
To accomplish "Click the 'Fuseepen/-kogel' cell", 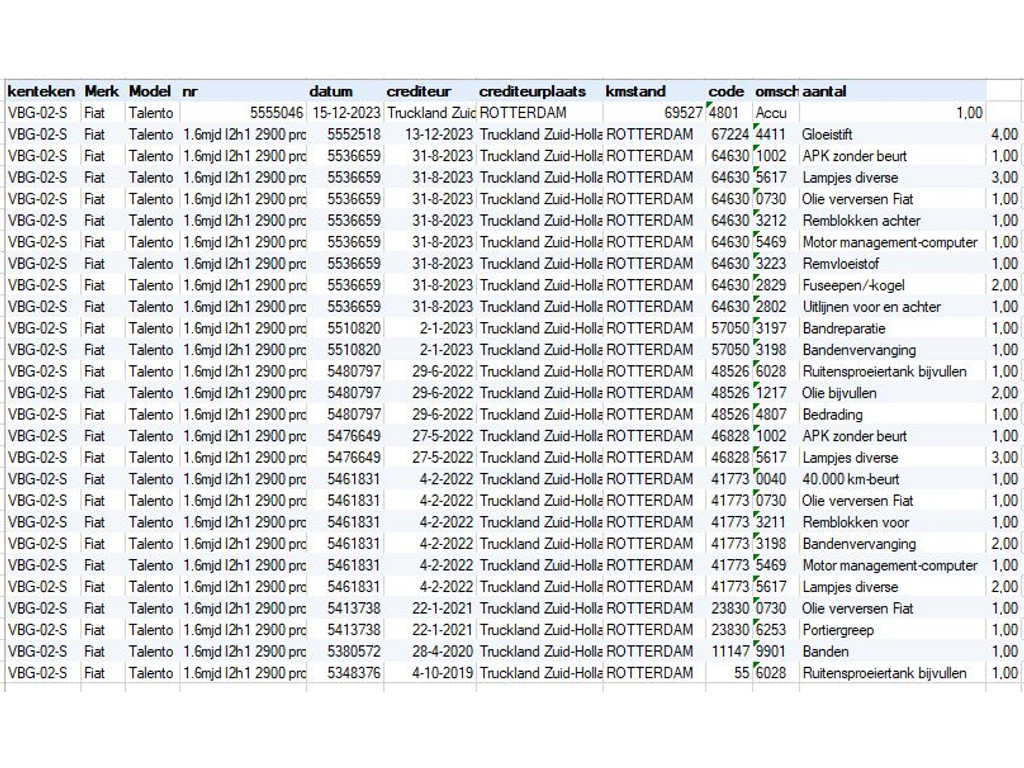I will 892,285.
